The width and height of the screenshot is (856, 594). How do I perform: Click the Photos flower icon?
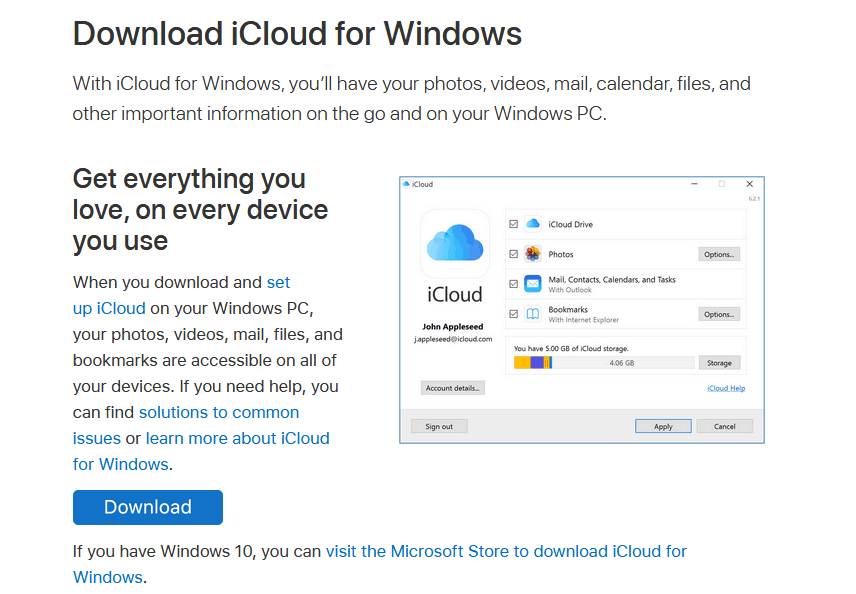(533, 254)
